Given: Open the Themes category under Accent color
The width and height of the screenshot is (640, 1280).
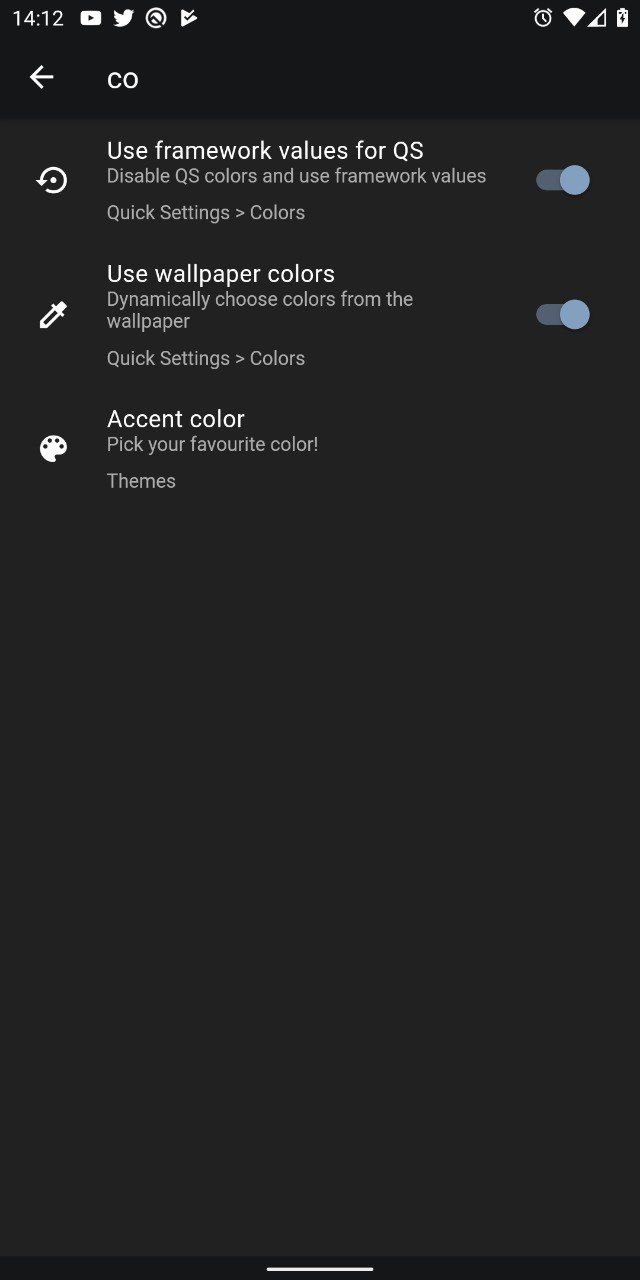Looking at the screenshot, I should 141,481.
